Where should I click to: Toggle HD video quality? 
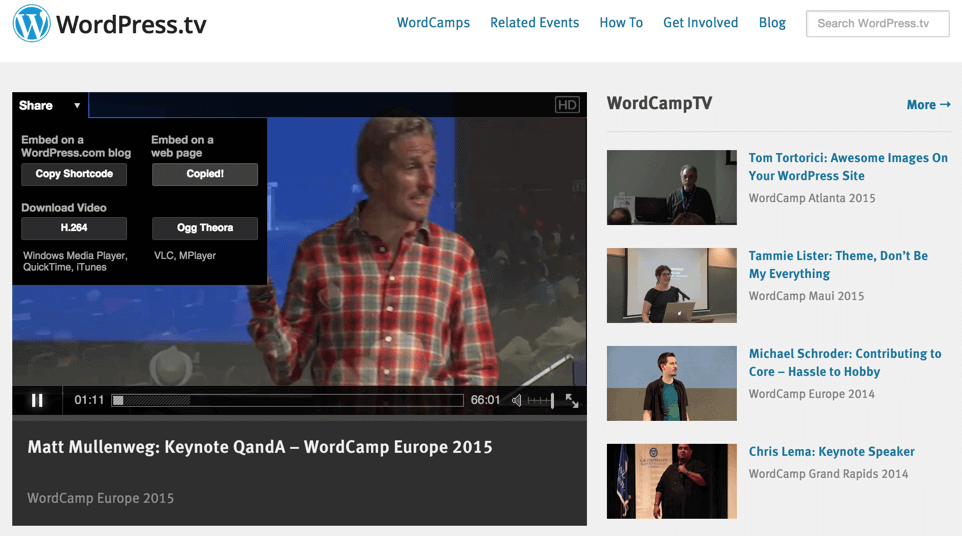[x=567, y=105]
